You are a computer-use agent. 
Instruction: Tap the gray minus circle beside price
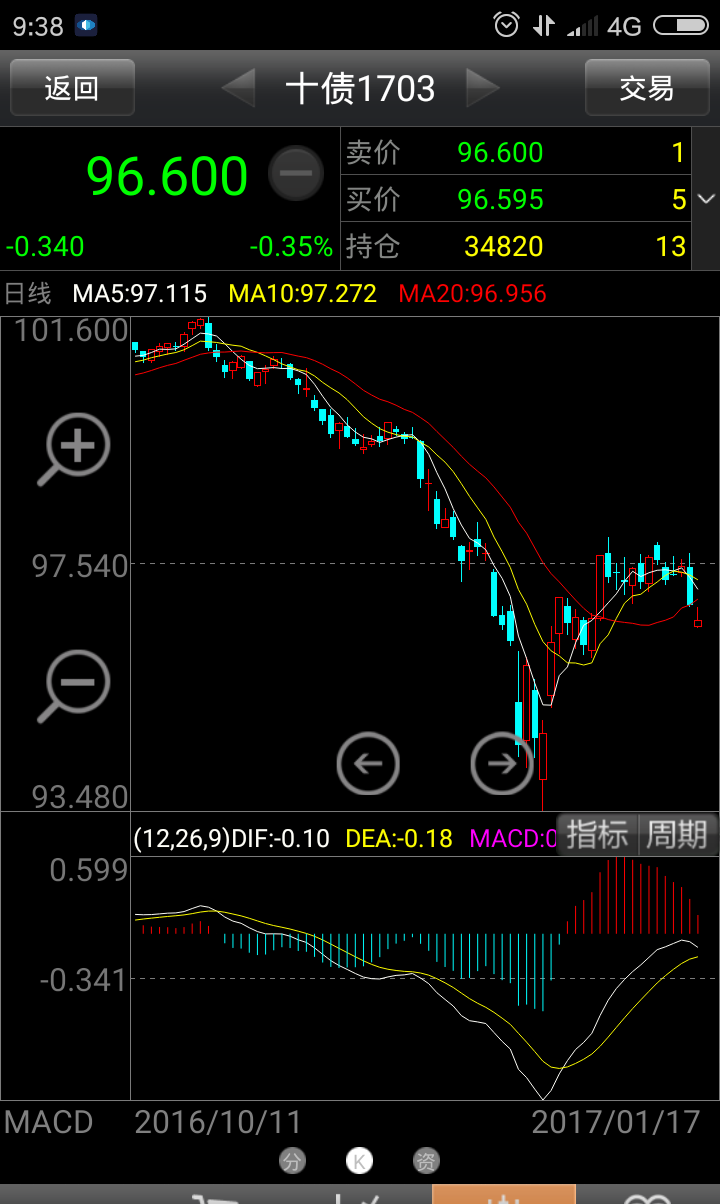(x=296, y=173)
